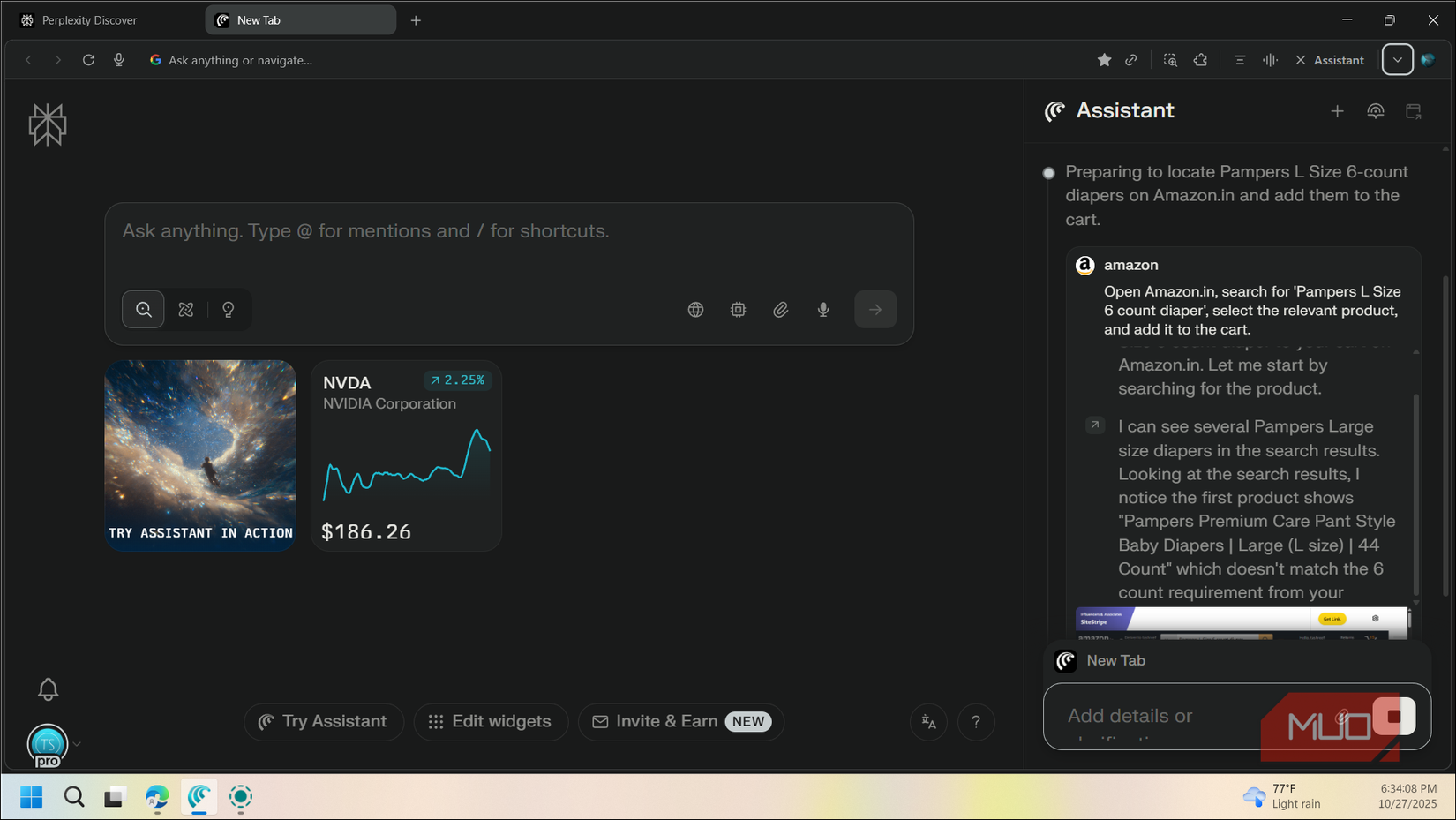The width and height of the screenshot is (1456, 820).
Task: Open the Pro account avatar
Action: click(x=48, y=745)
